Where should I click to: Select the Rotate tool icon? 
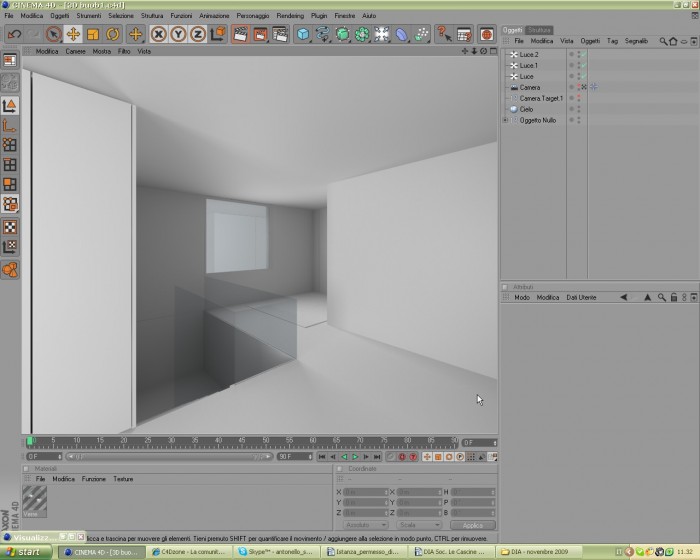click(112, 34)
